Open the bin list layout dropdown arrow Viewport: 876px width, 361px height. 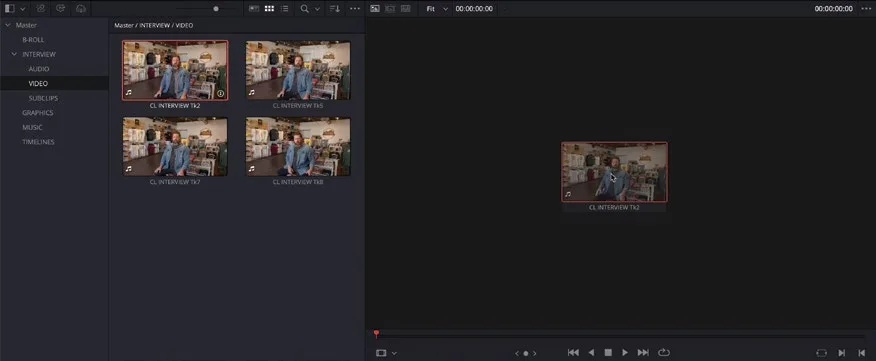point(23,9)
